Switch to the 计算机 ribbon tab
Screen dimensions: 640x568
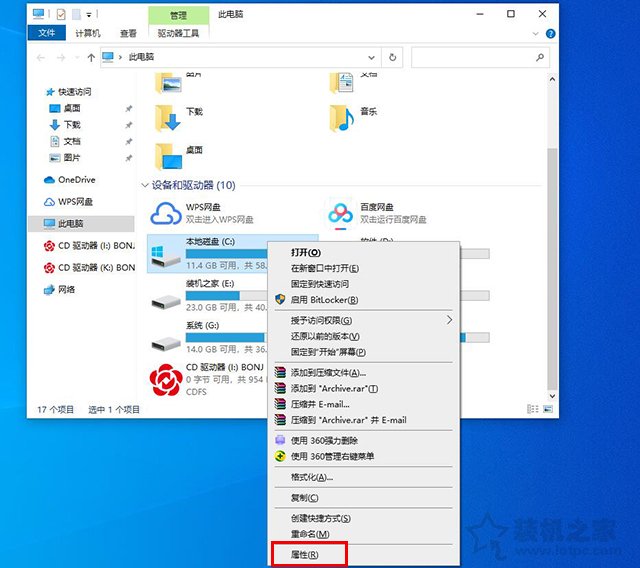point(88,33)
